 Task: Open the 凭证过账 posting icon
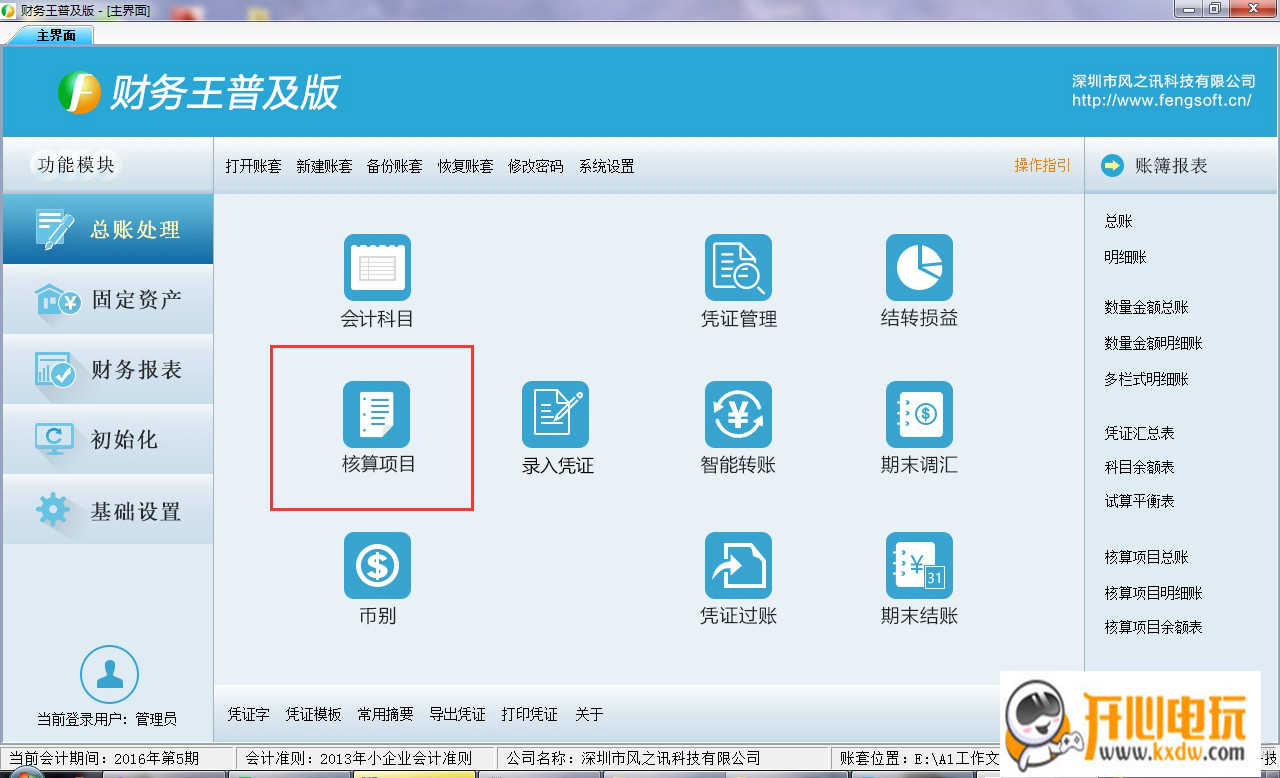pyautogui.click(x=738, y=563)
